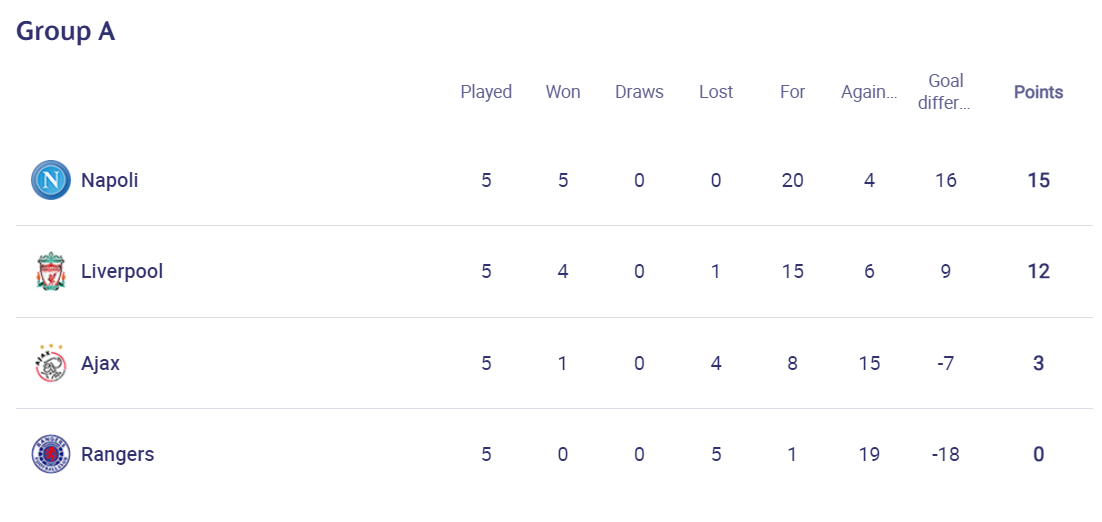This screenshot has height=522, width=1102.
Task: Click the Draws column header
Action: point(639,92)
